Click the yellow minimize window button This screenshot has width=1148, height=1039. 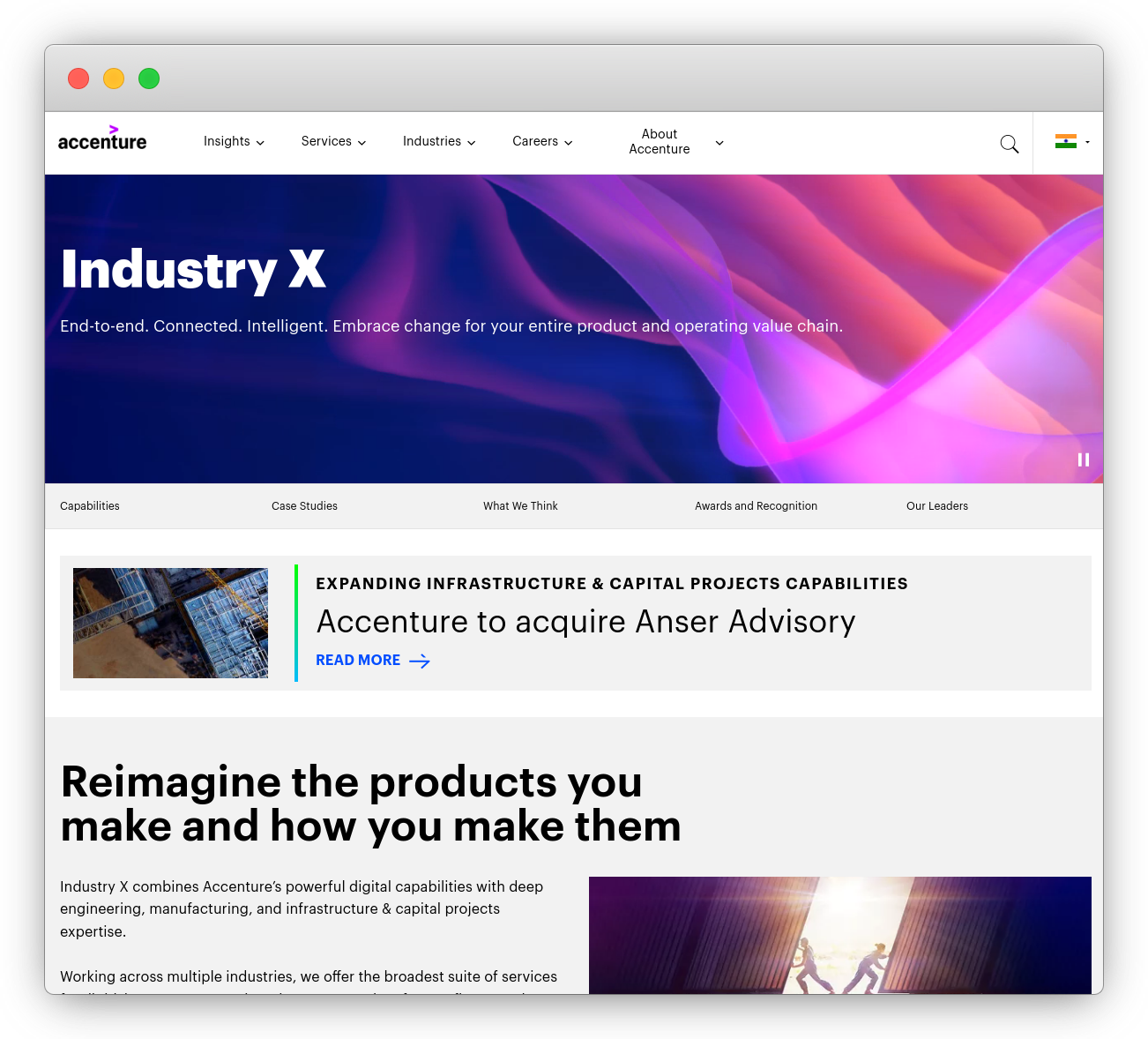click(x=114, y=78)
